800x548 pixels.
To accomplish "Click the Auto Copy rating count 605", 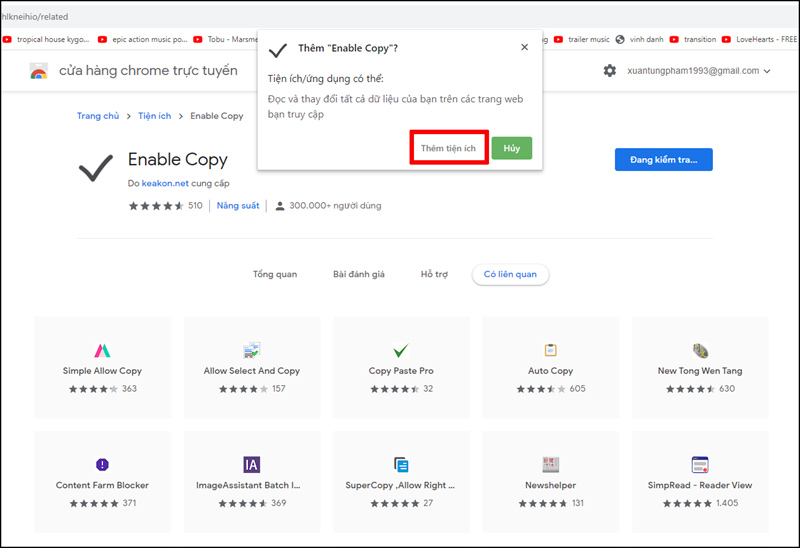I will click(578, 389).
